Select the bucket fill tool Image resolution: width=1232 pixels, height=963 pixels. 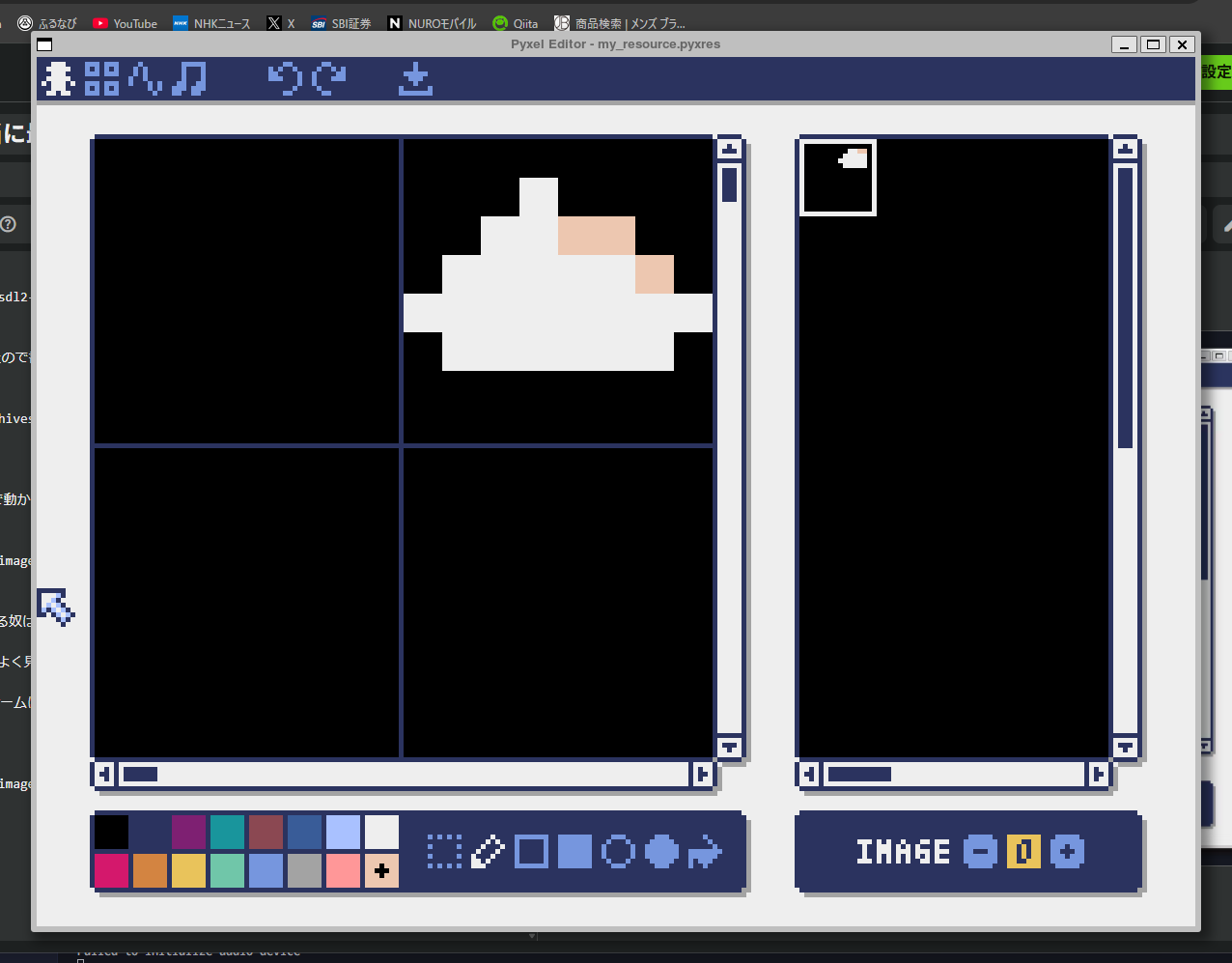(703, 851)
